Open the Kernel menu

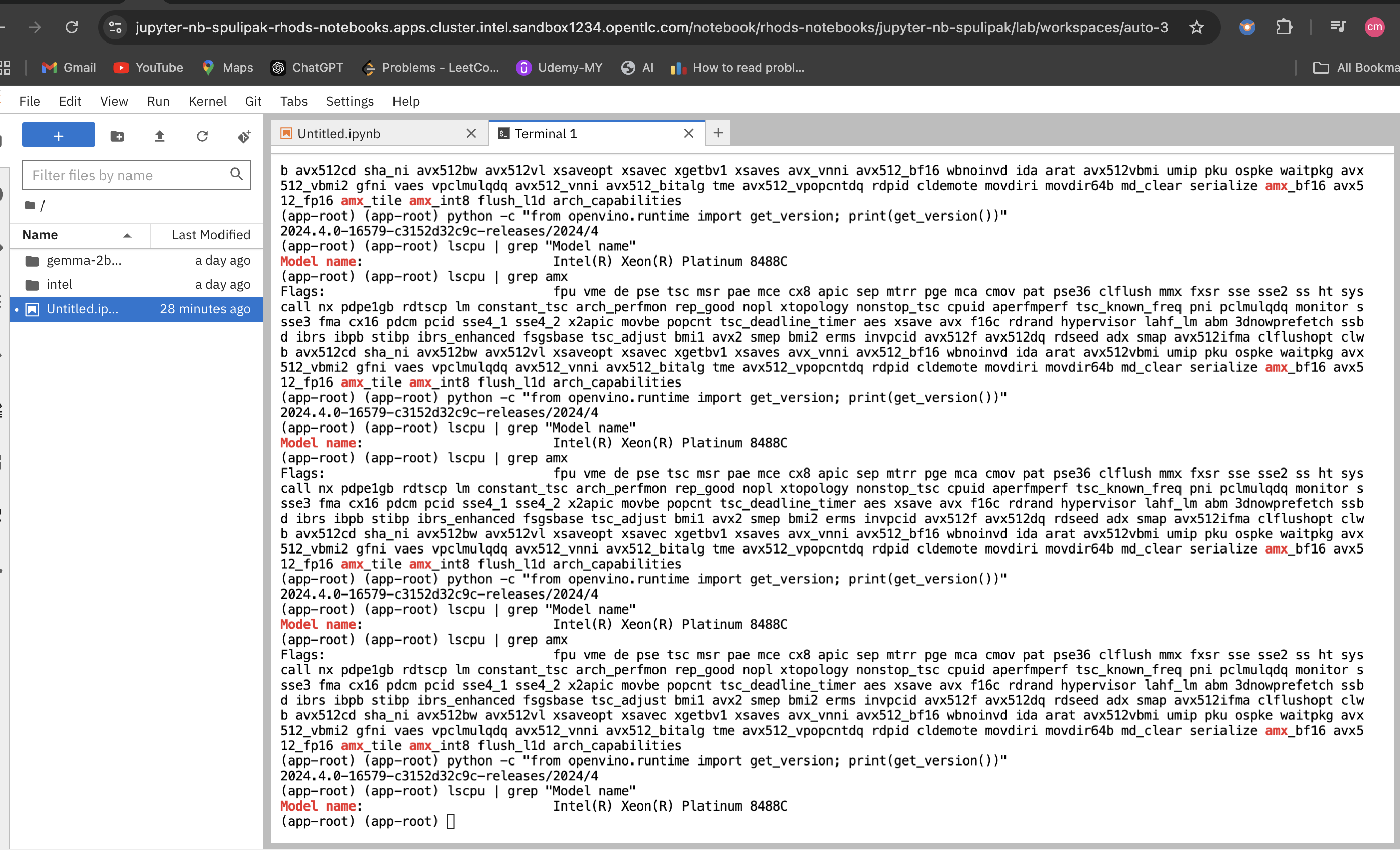click(207, 101)
